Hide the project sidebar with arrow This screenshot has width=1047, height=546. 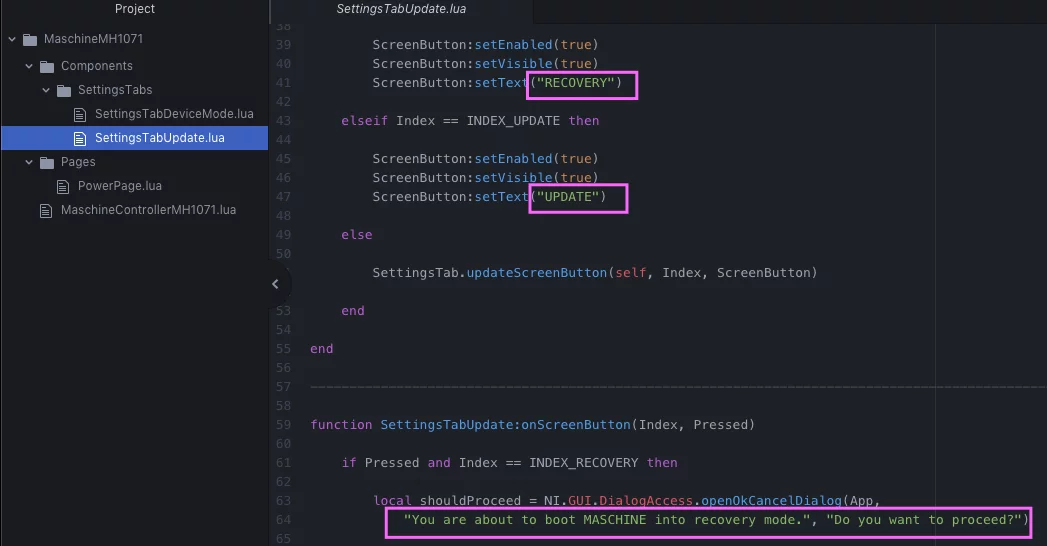[275, 284]
